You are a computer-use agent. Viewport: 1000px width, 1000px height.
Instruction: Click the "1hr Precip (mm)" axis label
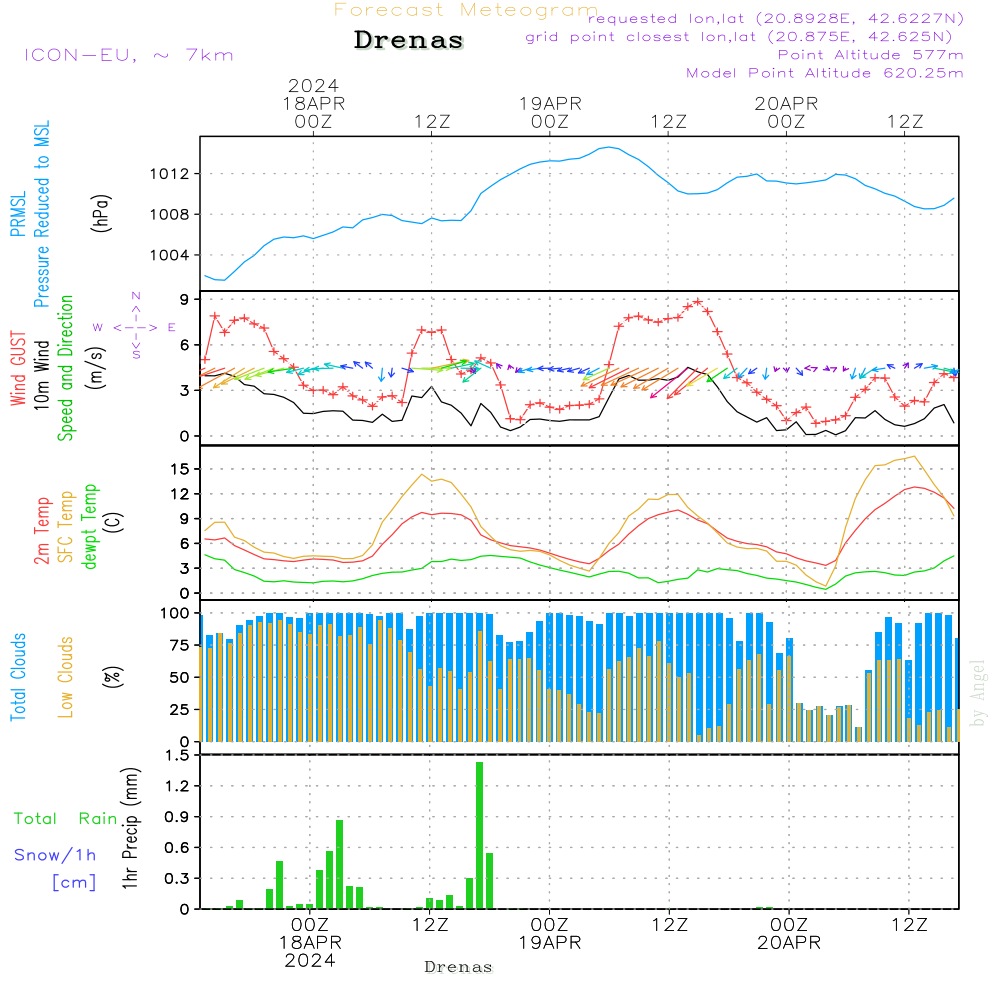coord(130,828)
